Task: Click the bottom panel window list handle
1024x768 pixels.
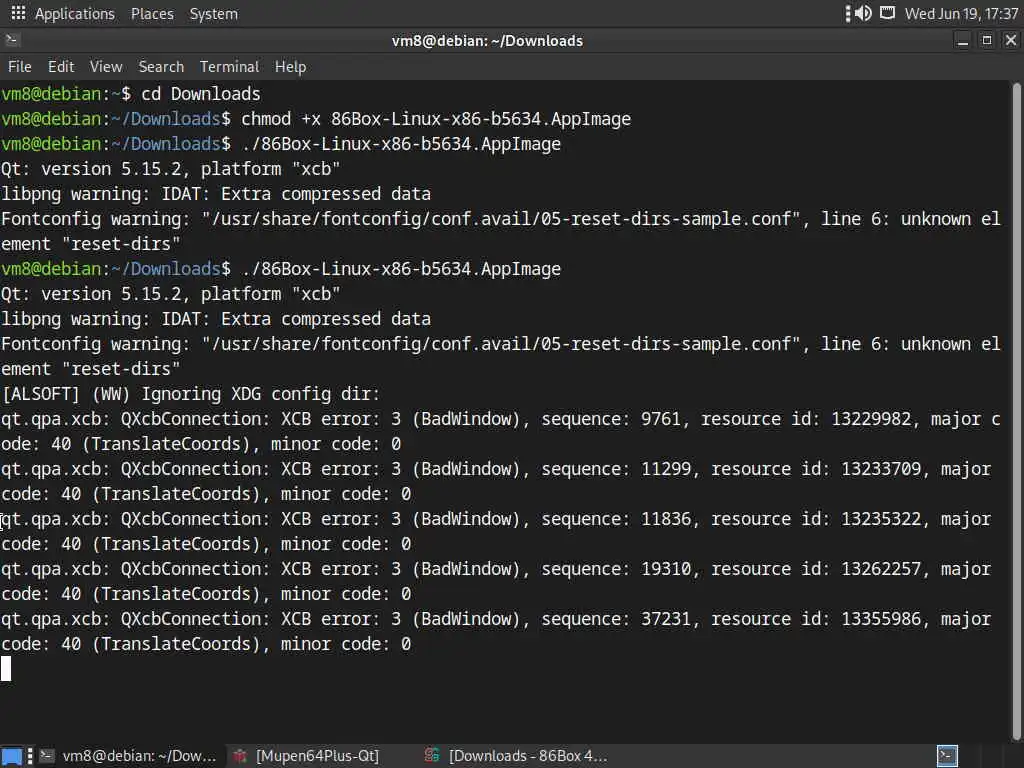Action: [x=30, y=756]
